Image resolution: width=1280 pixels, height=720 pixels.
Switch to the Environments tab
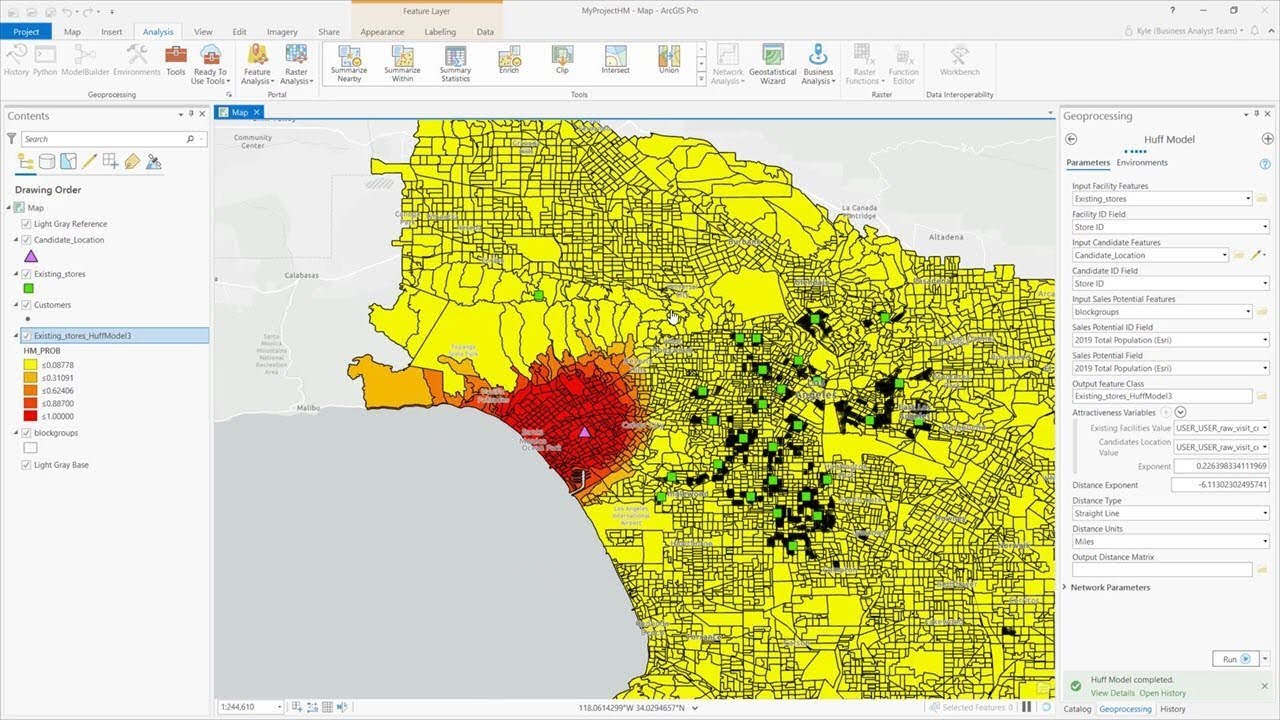(x=1142, y=162)
